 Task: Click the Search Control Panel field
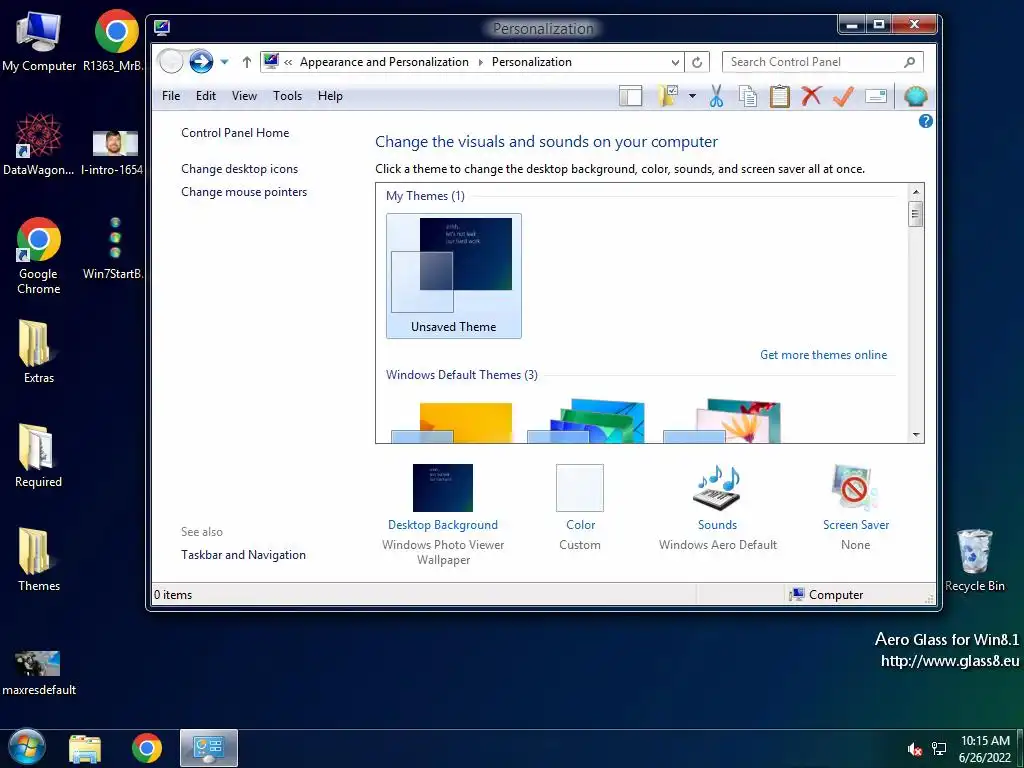click(x=823, y=62)
